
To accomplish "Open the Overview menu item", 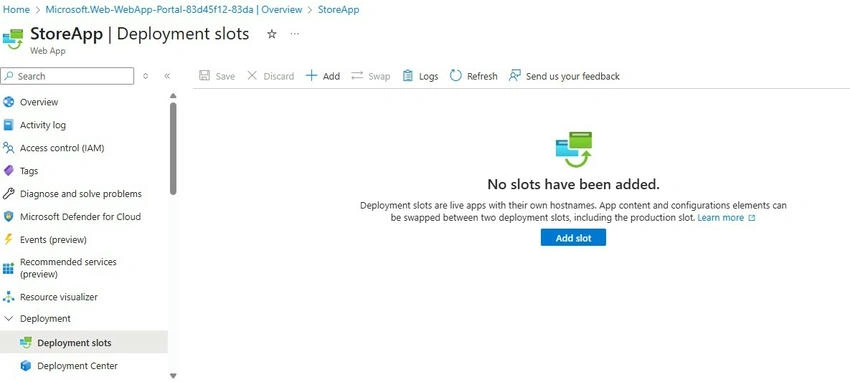I will click(39, 102).
